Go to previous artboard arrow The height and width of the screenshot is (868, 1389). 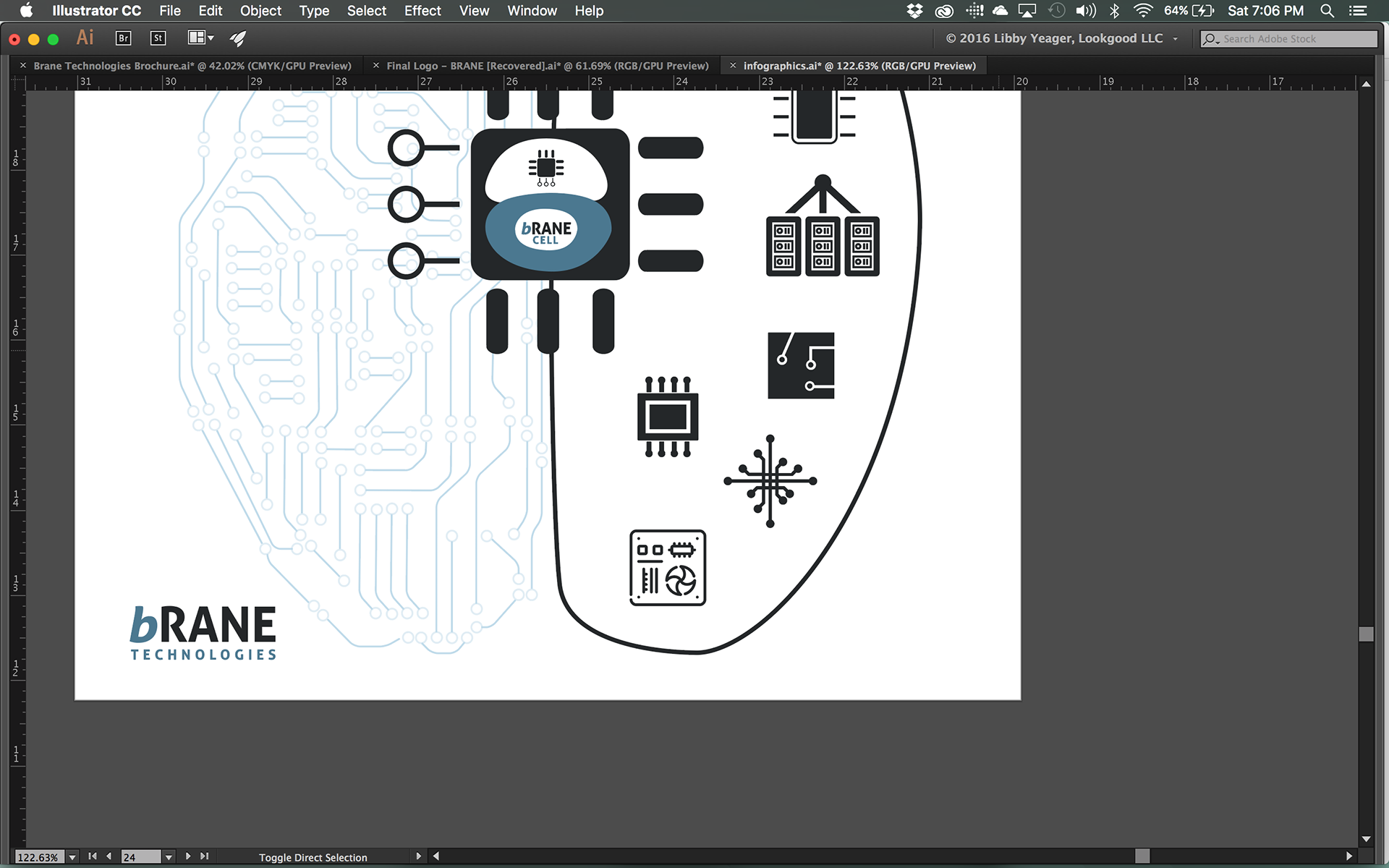109,856
